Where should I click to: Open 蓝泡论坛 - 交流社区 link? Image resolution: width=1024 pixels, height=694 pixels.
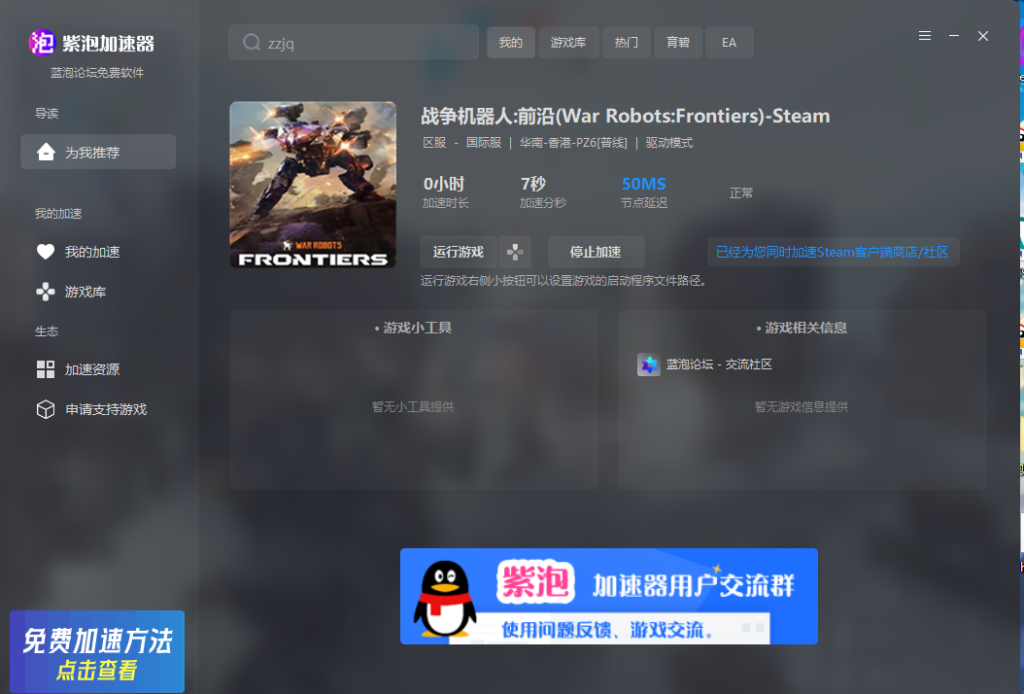(x=718, y=364)
